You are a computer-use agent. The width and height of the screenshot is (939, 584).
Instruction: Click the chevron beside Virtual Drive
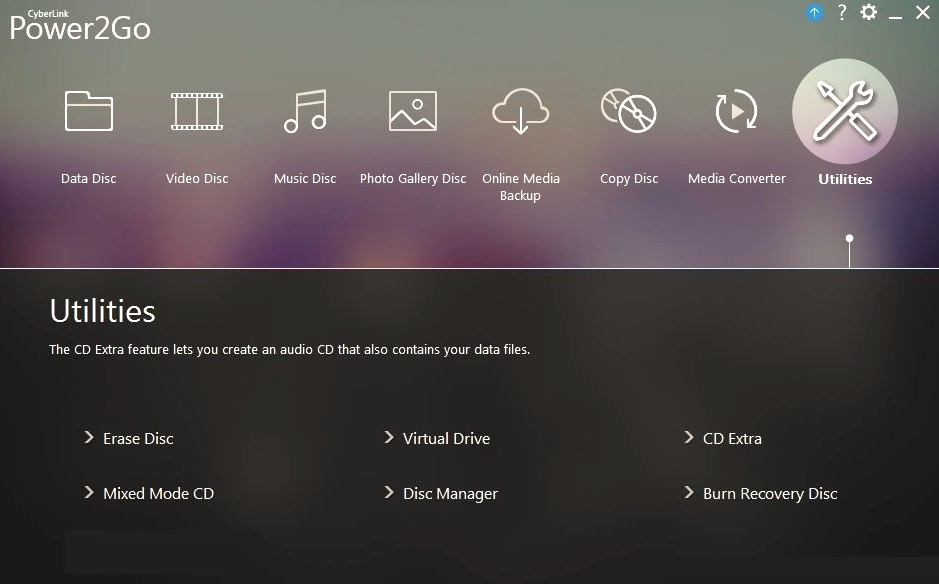[389, 437]
